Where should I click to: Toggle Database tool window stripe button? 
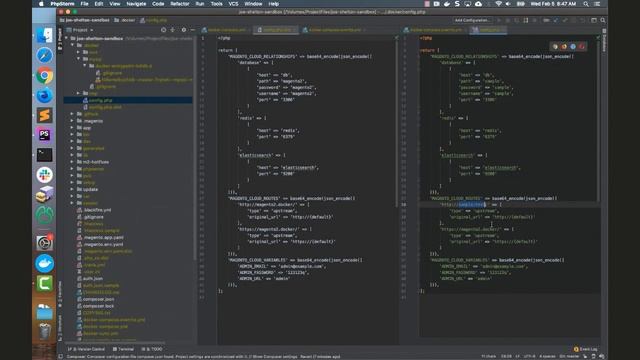604,40
